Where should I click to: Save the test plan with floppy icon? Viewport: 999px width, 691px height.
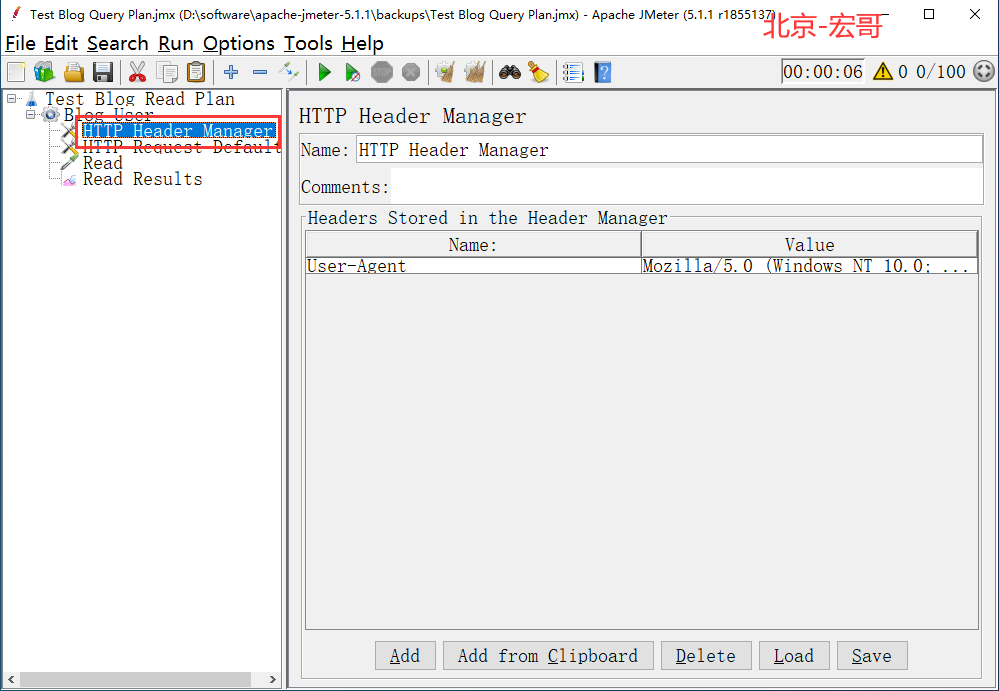pos(103,72)
